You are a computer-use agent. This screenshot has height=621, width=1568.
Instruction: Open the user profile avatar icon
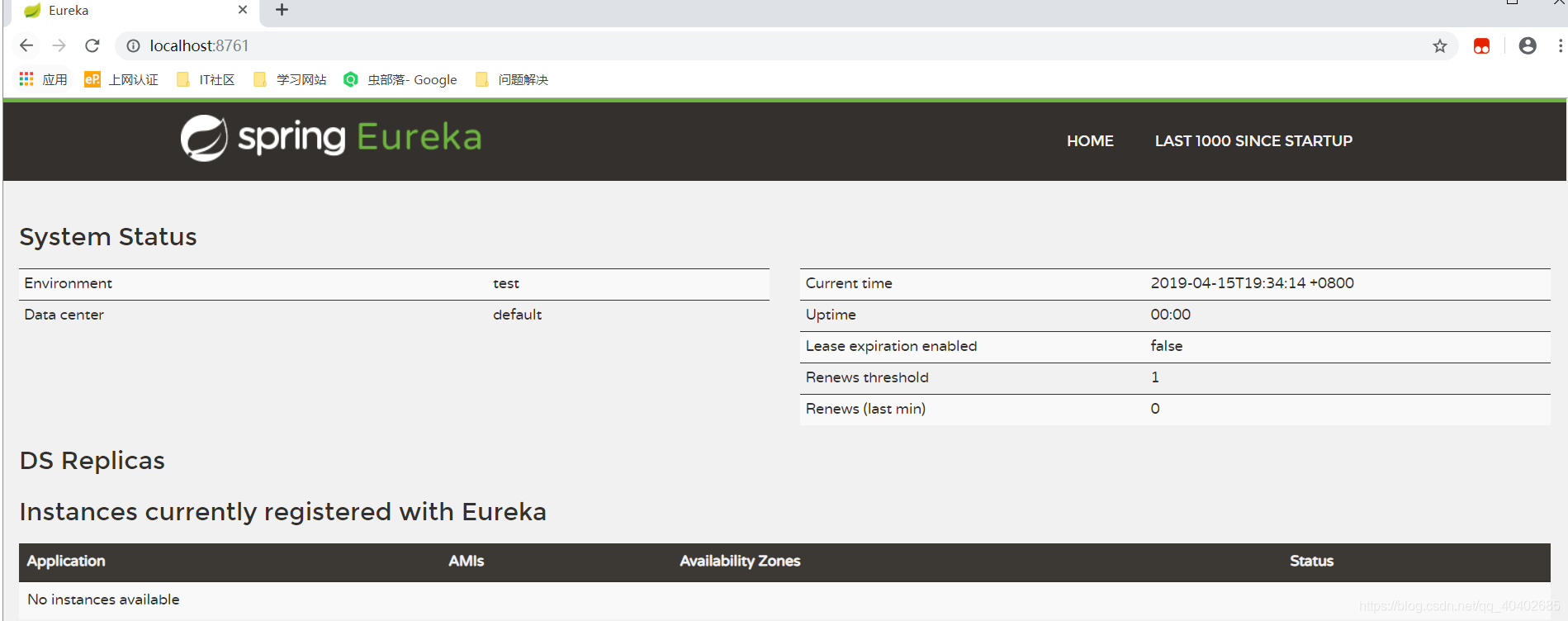1528,46
